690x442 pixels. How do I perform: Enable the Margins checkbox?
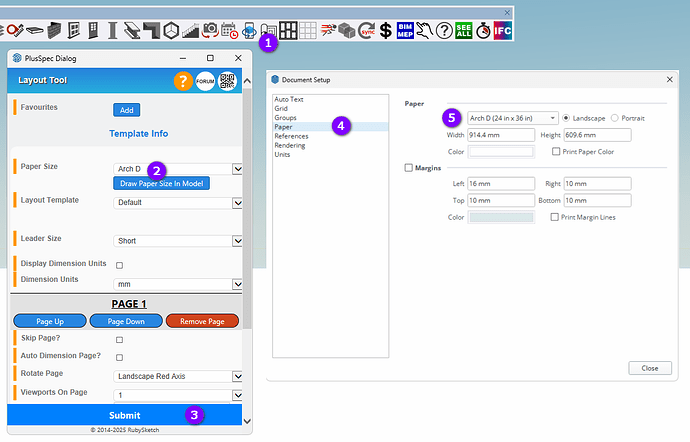[409, 168]
